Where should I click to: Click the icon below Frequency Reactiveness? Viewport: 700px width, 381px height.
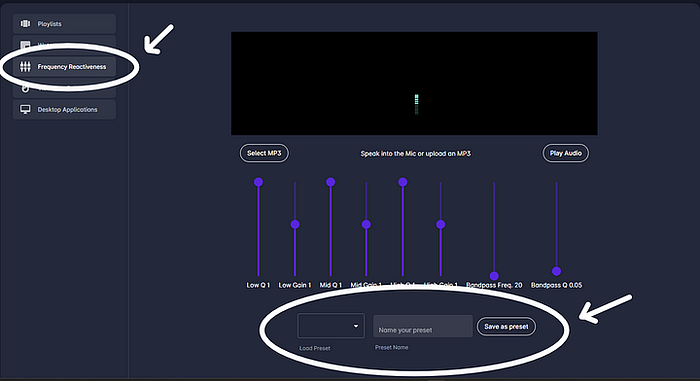pyautogui.click(x=25, y=89)
